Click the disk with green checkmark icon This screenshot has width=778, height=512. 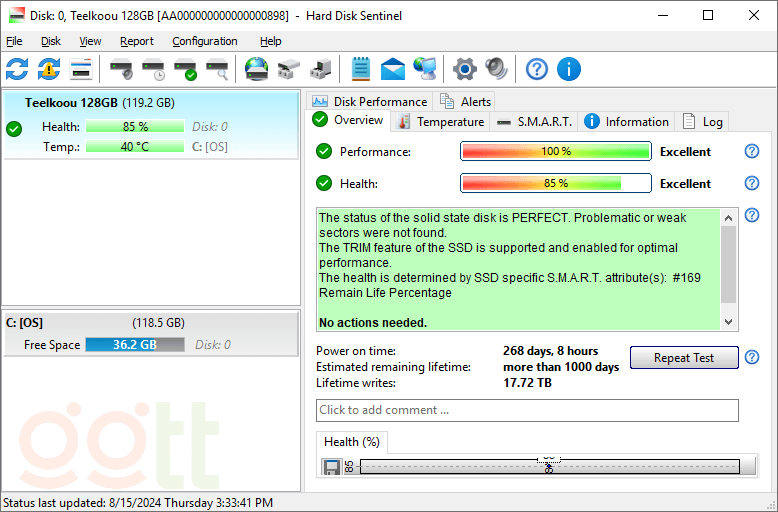[185, 69]
